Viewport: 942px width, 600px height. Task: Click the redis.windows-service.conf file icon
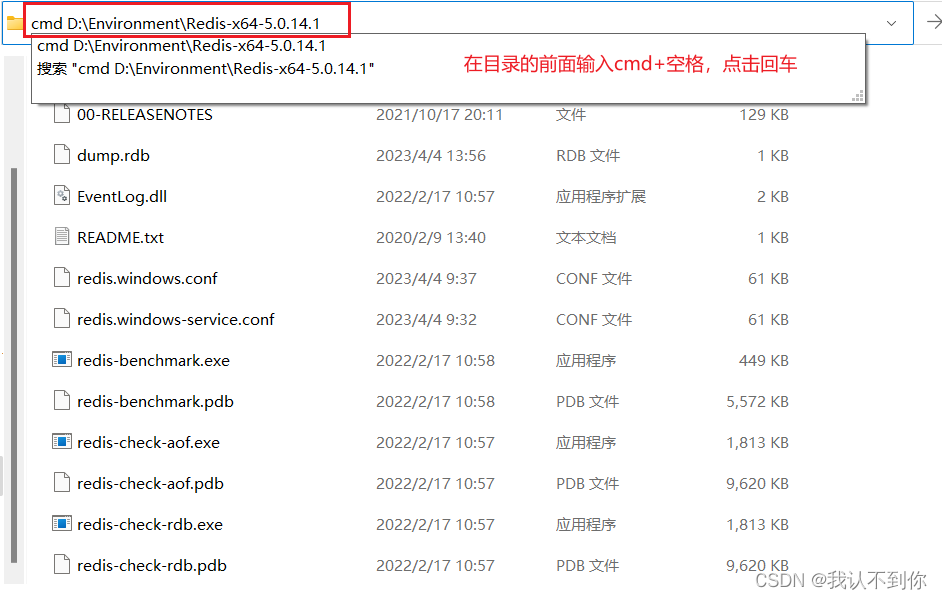click(62, 318)
